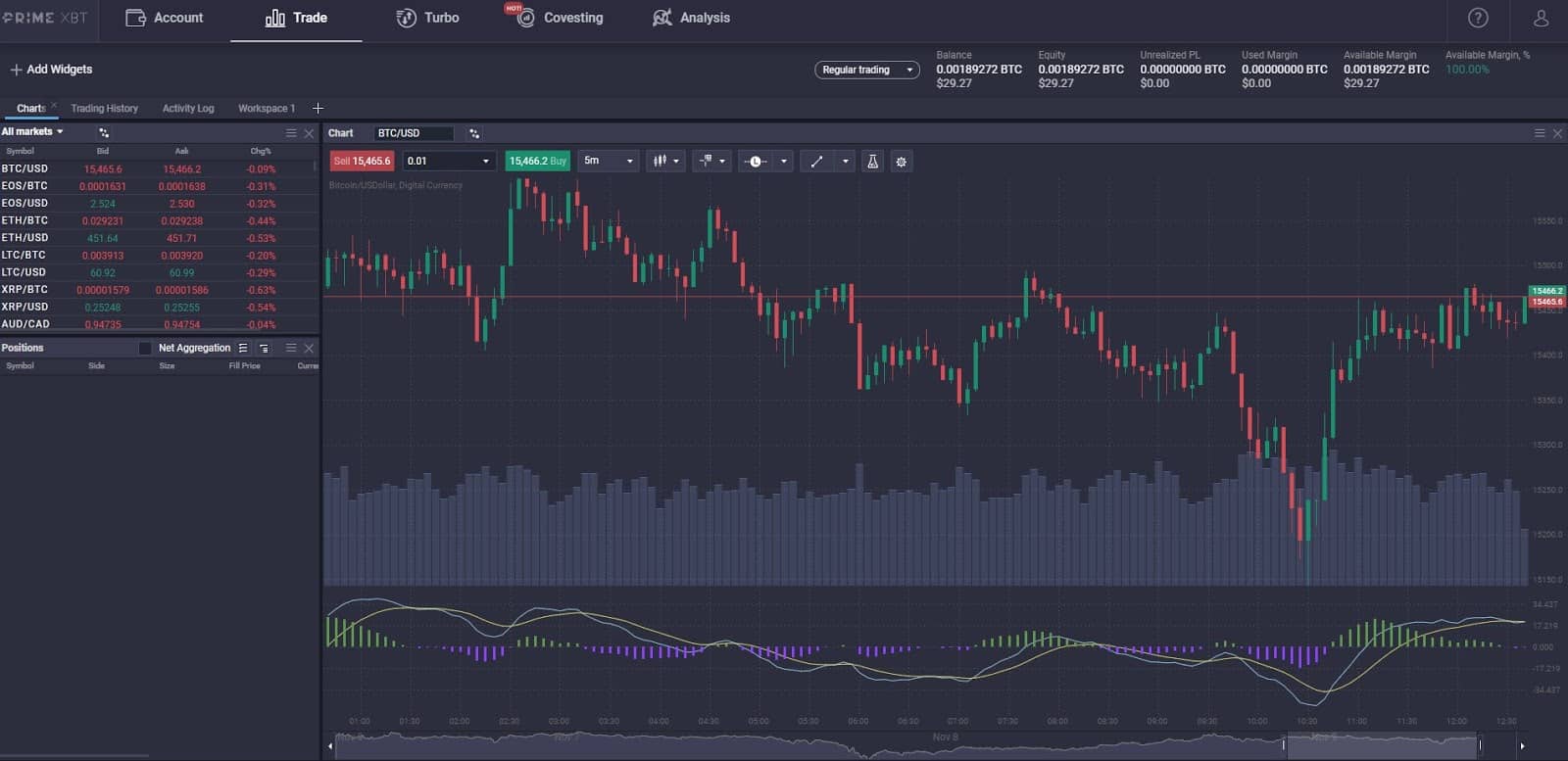Image resolution: width=1568 pixels, height=761 pixels.
Task: Click the markets widget link icon
Action: click(x=104, y=132)
